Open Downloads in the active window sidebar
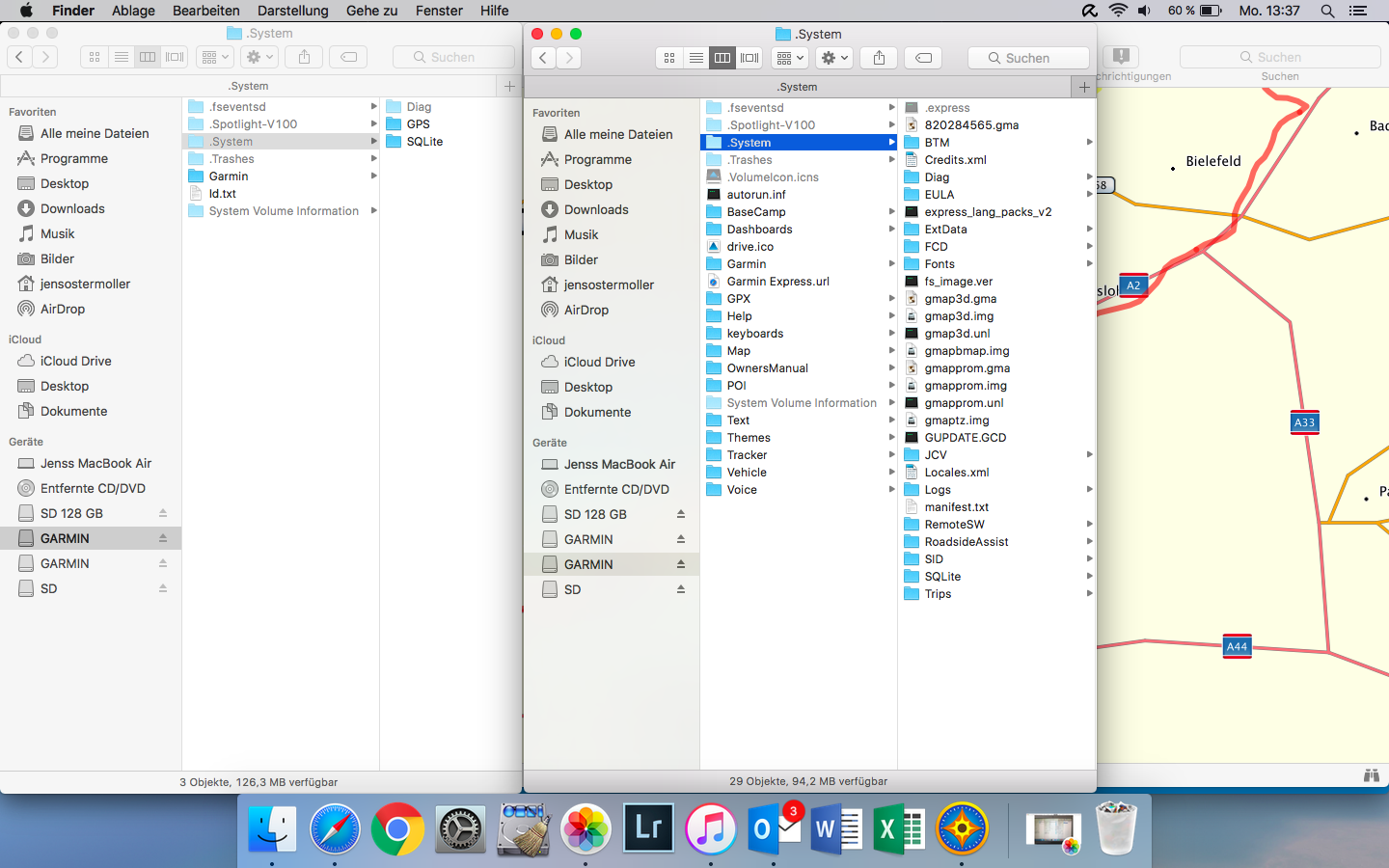Viewport: 1389px width, 868px height. (595, 209)
